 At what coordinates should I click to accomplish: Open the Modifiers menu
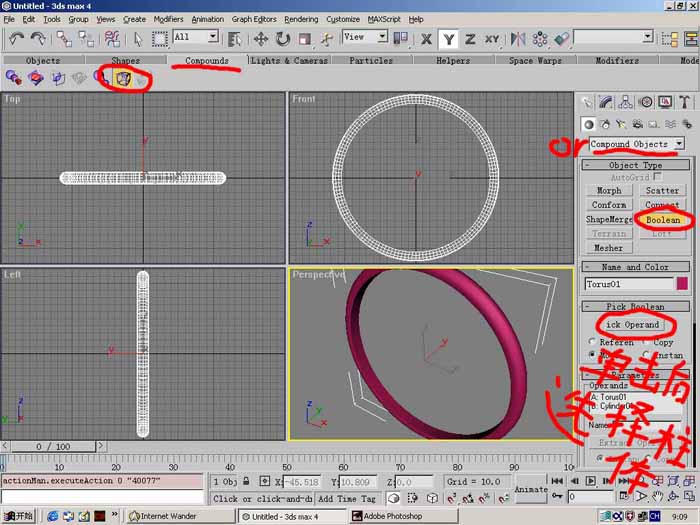[x=168, y=19]
